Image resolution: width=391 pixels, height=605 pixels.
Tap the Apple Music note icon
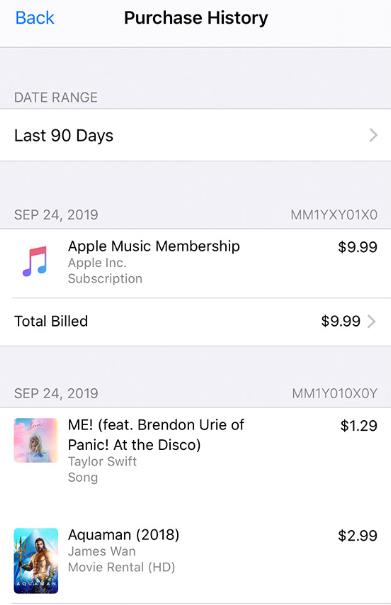(35, 262)
